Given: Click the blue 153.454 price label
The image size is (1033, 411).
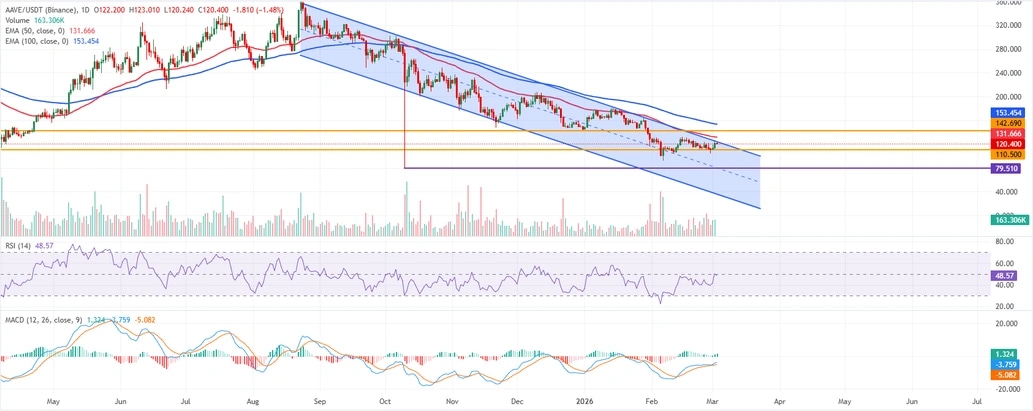Looking at the screenshot, I should [x=1005, y=113].
